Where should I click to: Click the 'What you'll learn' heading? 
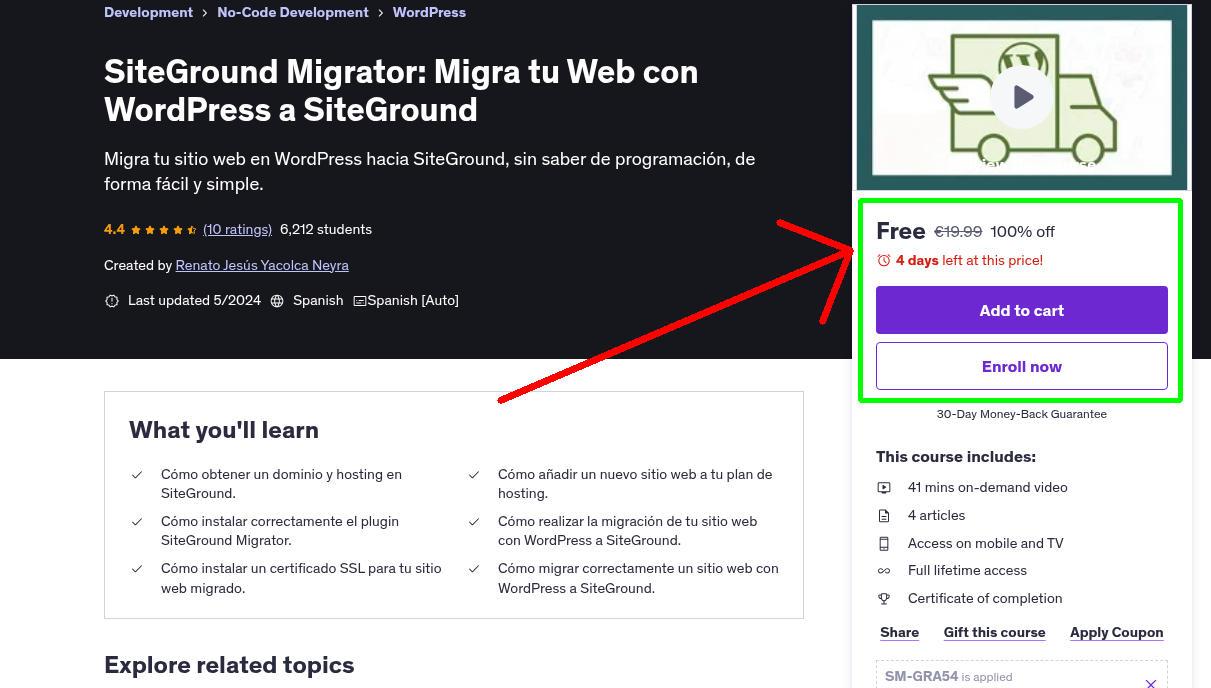[224, 430]
